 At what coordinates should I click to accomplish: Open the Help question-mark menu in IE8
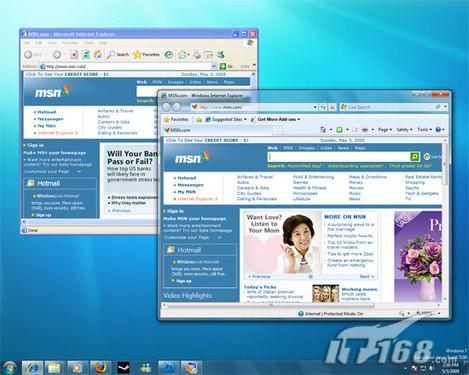click(440, 129)
